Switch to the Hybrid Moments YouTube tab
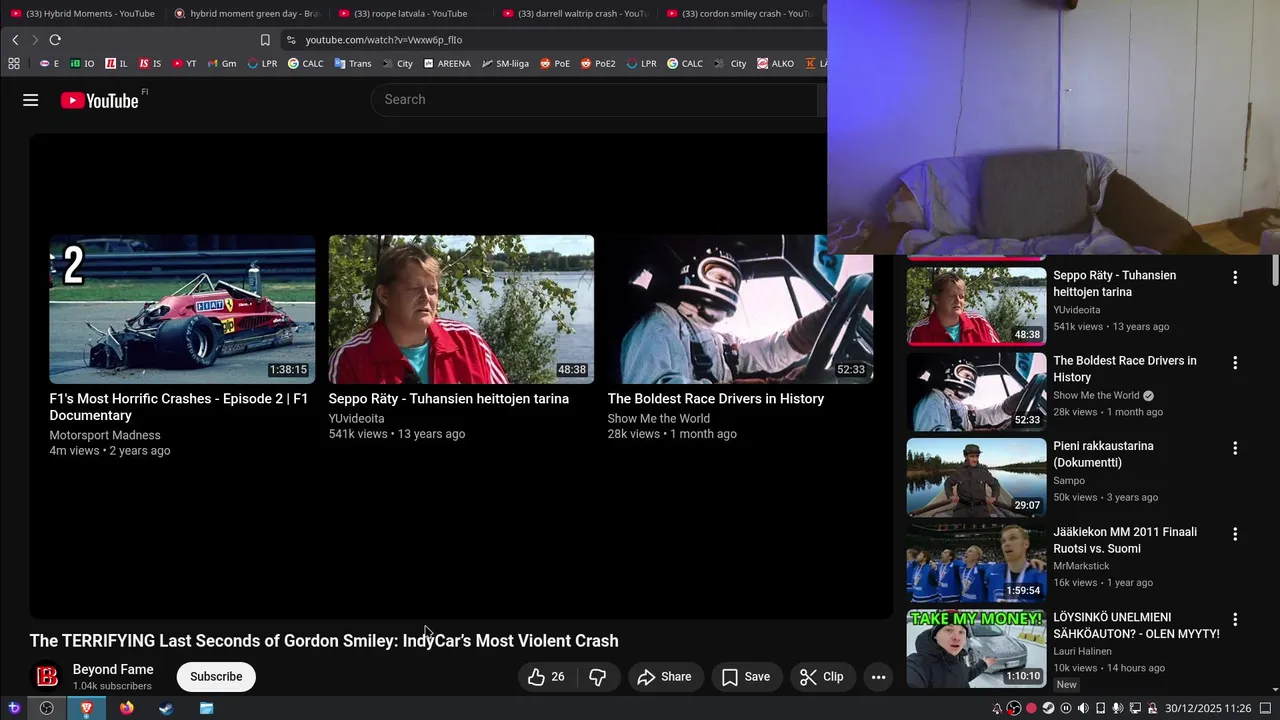Screen dimensions: 1280x720 point(82,14)
